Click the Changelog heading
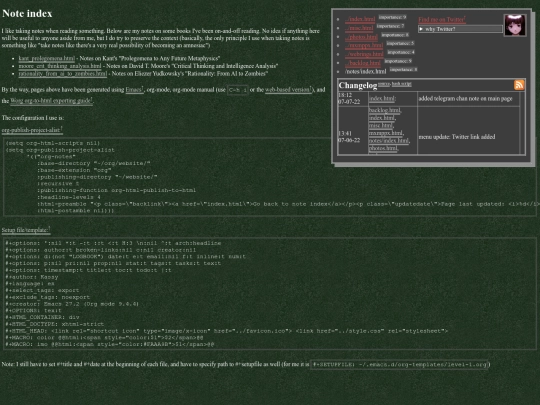The image size is (540, 405). tap(358, 85)
